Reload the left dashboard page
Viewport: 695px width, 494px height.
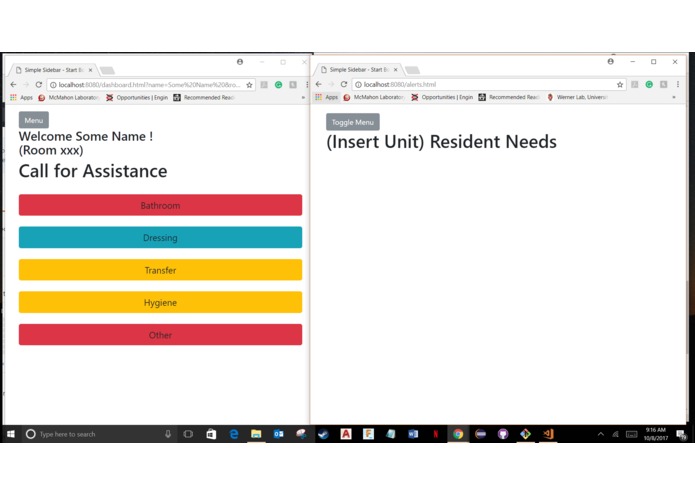tap(39, 84)
